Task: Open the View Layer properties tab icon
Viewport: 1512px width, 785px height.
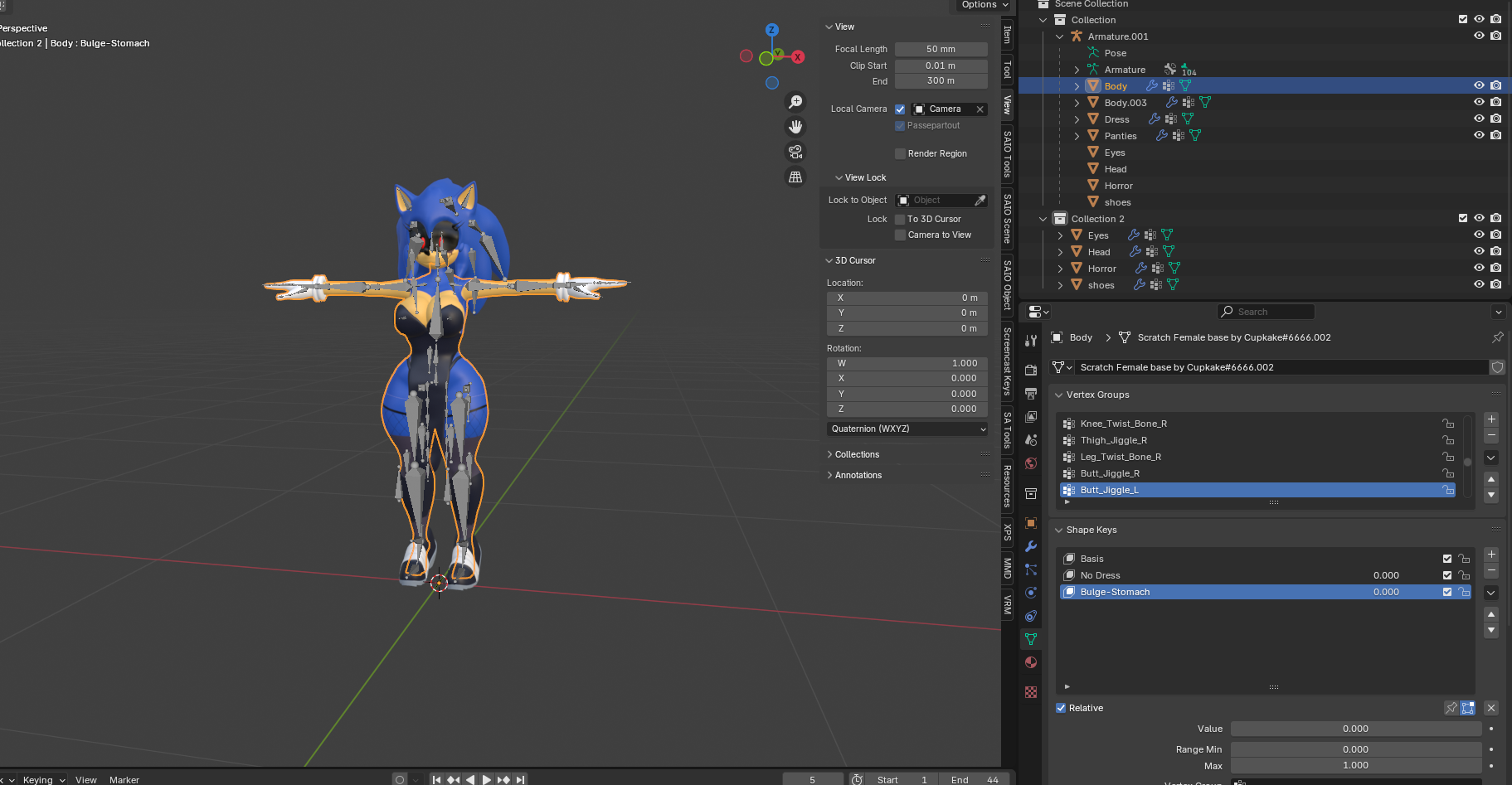Action: click(1031, 416)
